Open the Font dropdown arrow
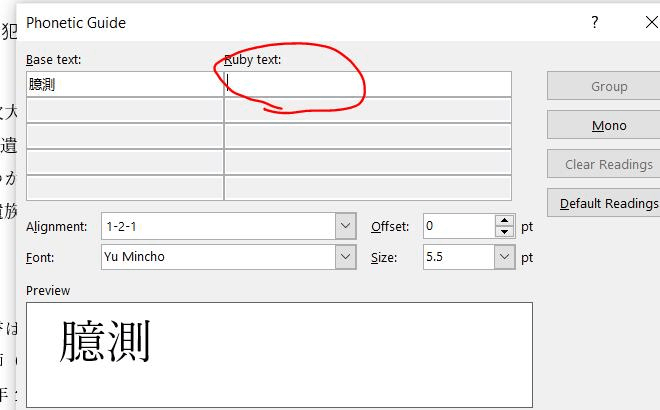 346,257
